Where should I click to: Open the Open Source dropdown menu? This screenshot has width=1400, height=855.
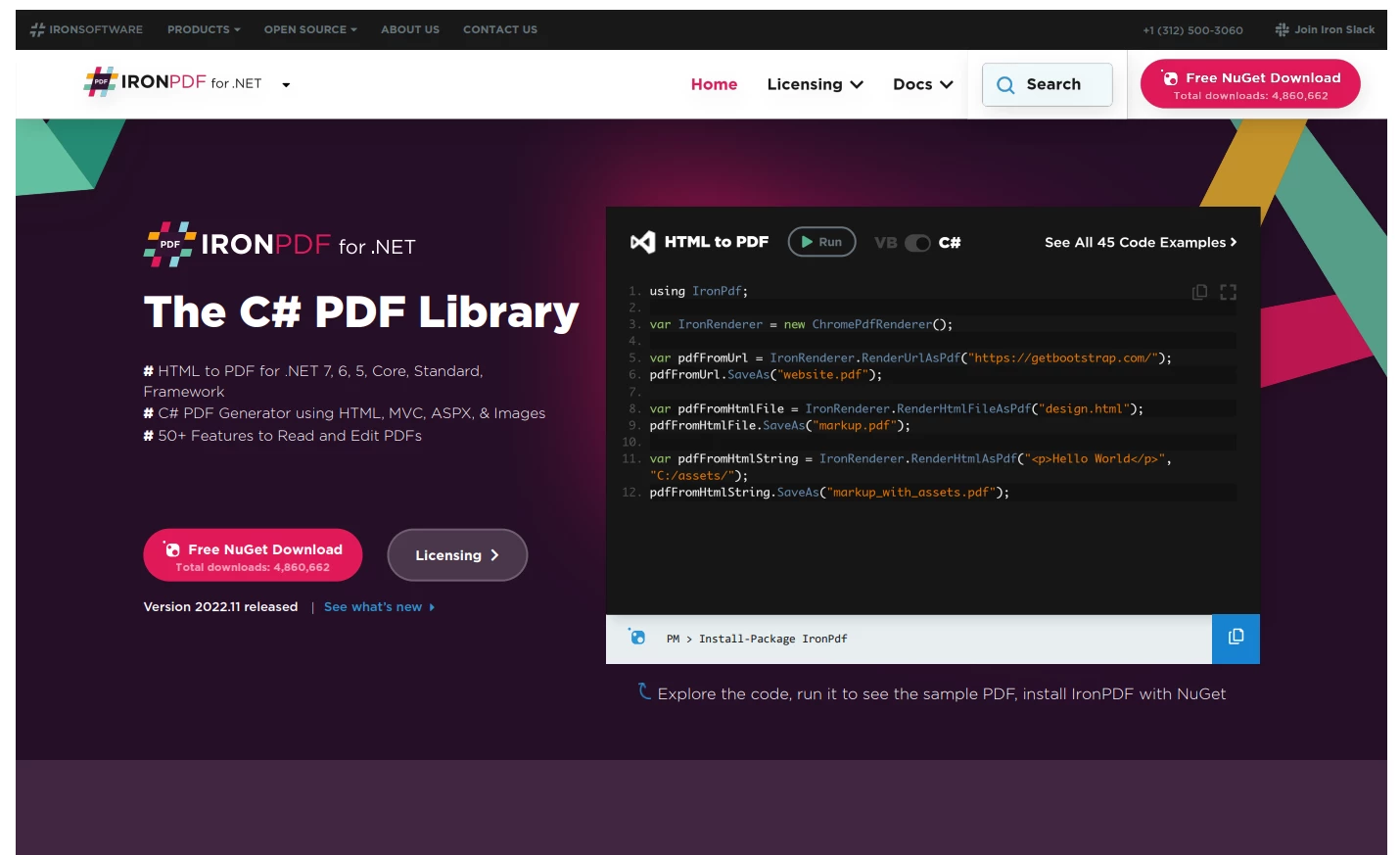[x=310, y=29]
